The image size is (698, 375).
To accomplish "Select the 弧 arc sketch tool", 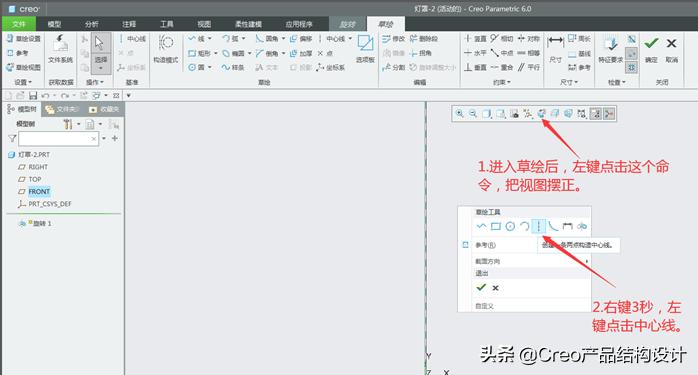I will tap(230, 39).
